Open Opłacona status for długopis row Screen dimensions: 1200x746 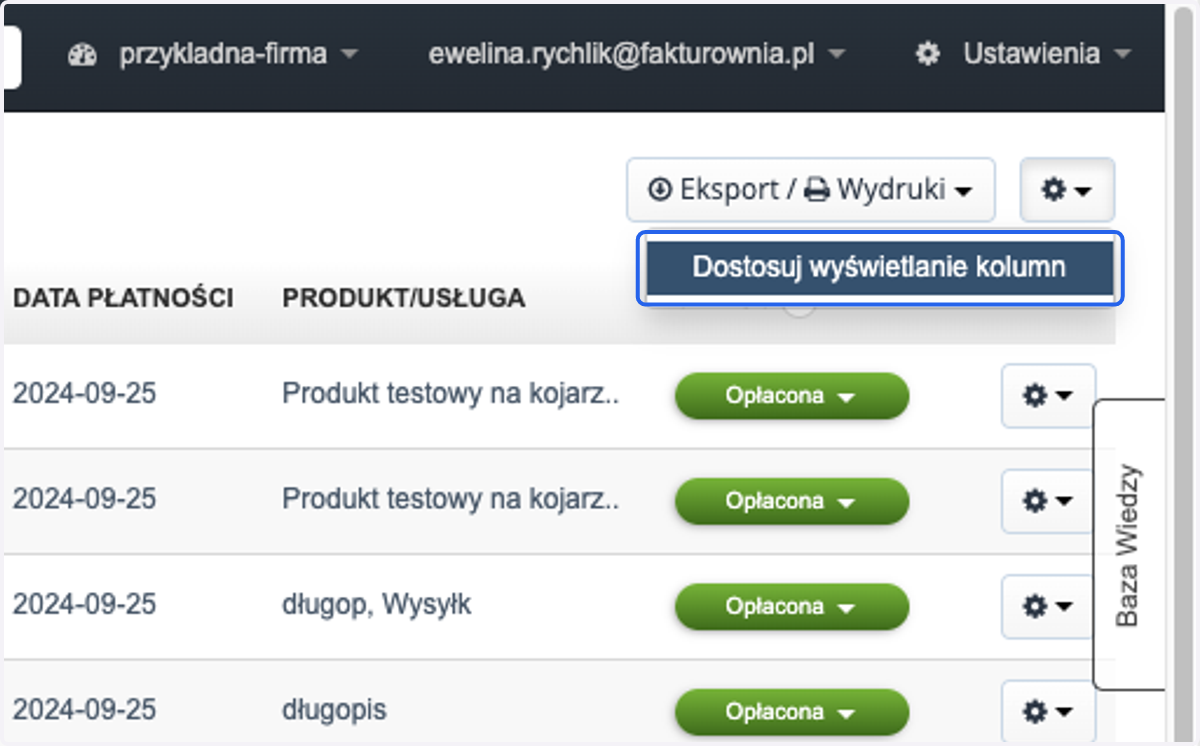point(792,712)
